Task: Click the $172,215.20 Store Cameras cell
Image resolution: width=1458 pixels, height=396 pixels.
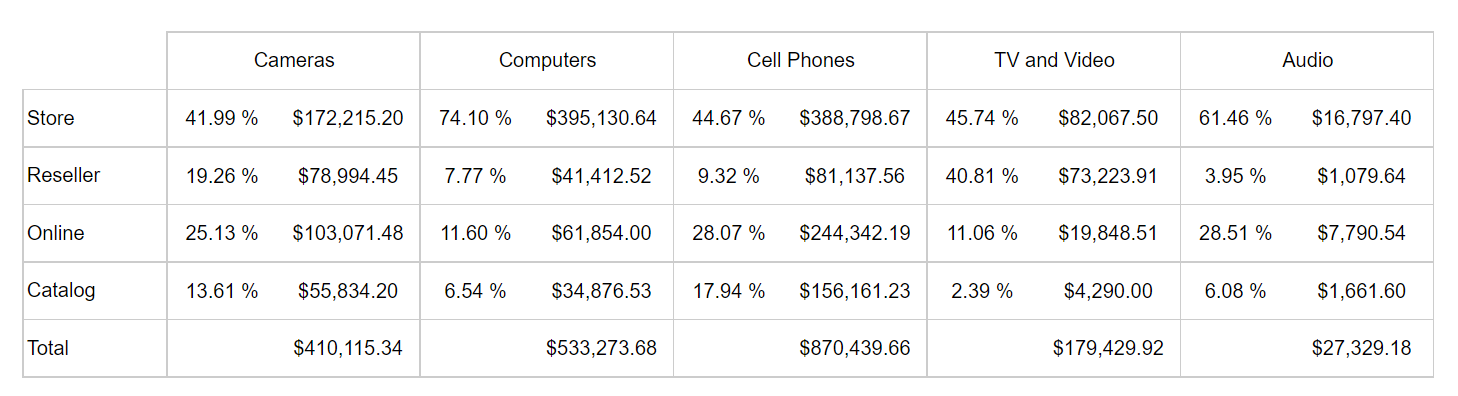Action: coord(348,118)
